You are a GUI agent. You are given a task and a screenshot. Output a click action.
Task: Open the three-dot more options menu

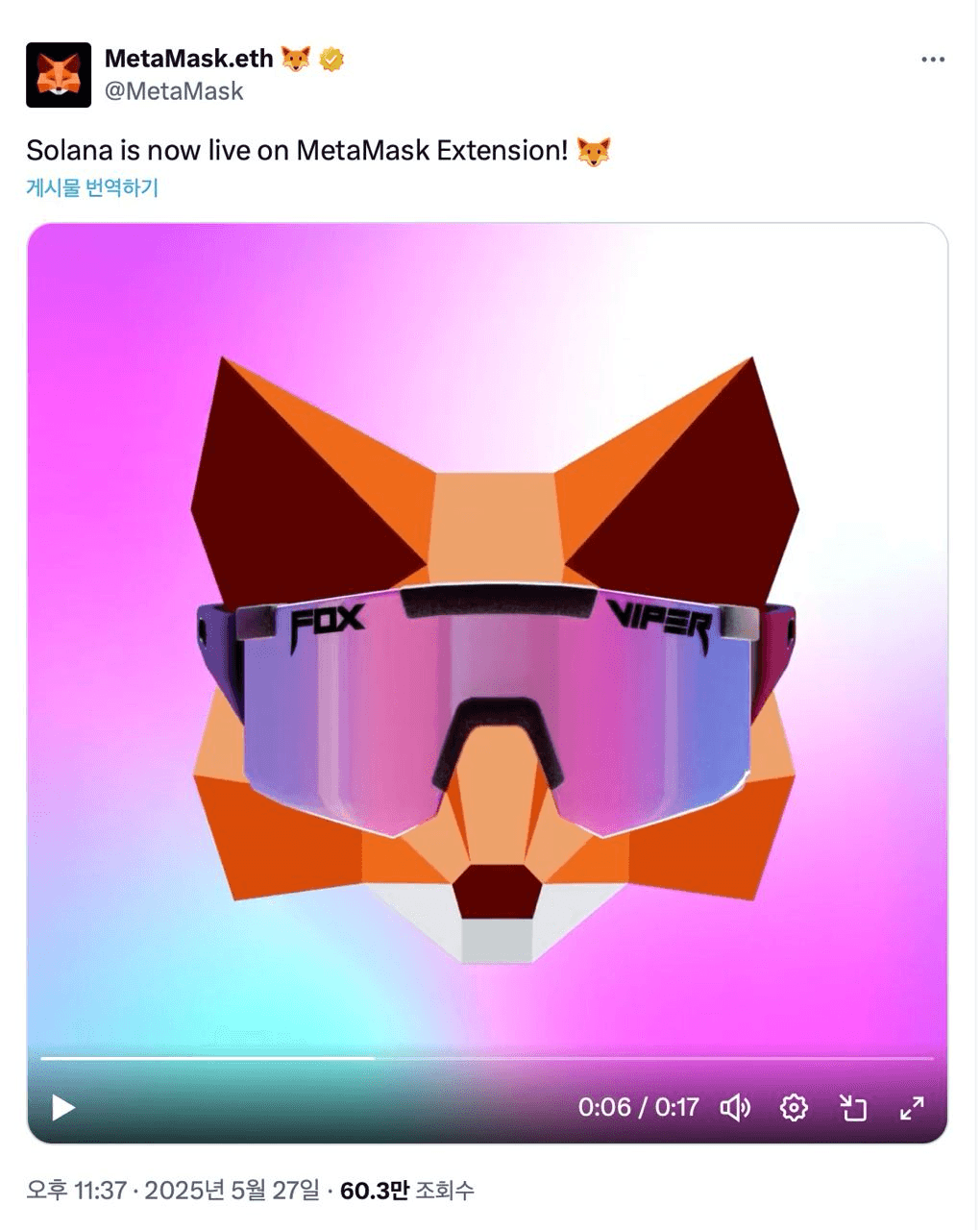coord(933,60)
